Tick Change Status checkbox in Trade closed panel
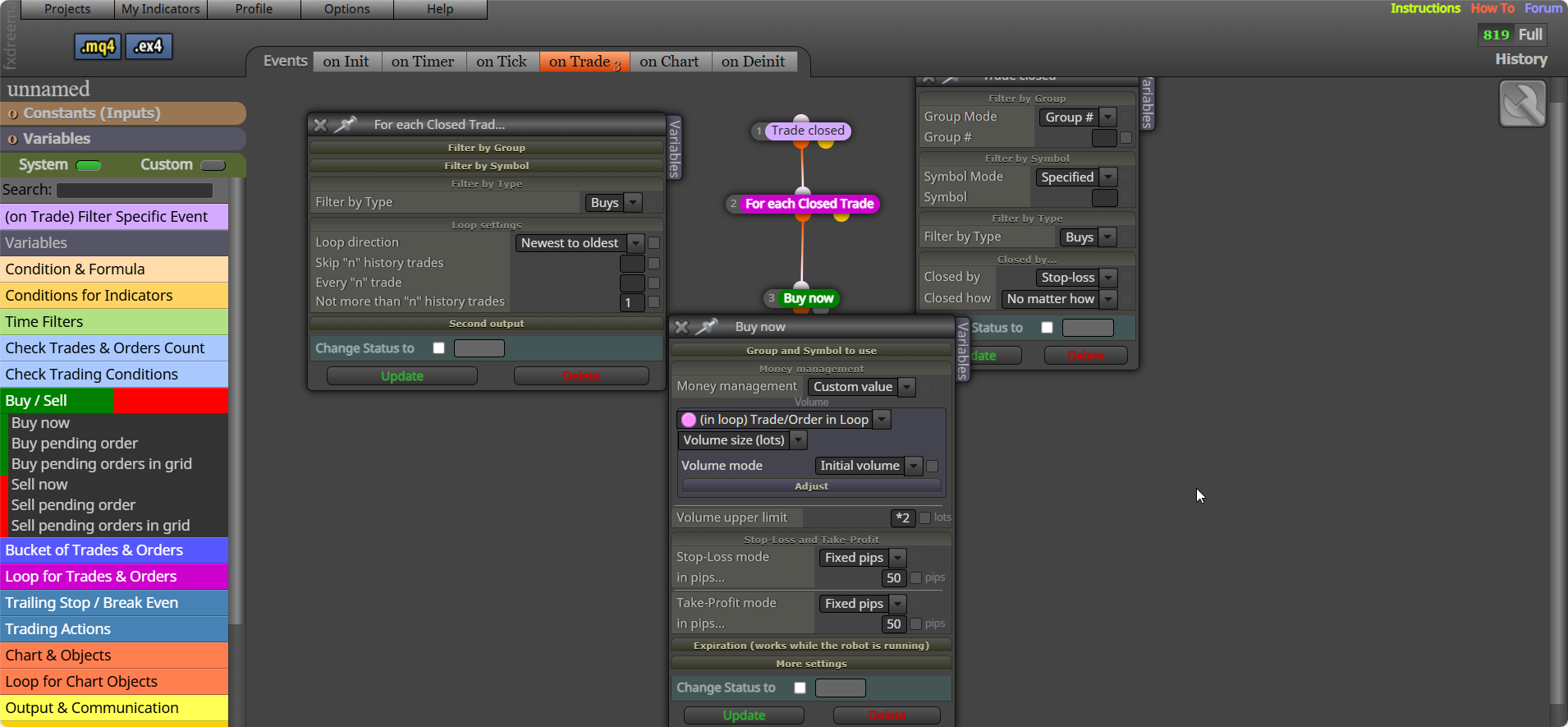1568x727 pixels. (1047, 327)
